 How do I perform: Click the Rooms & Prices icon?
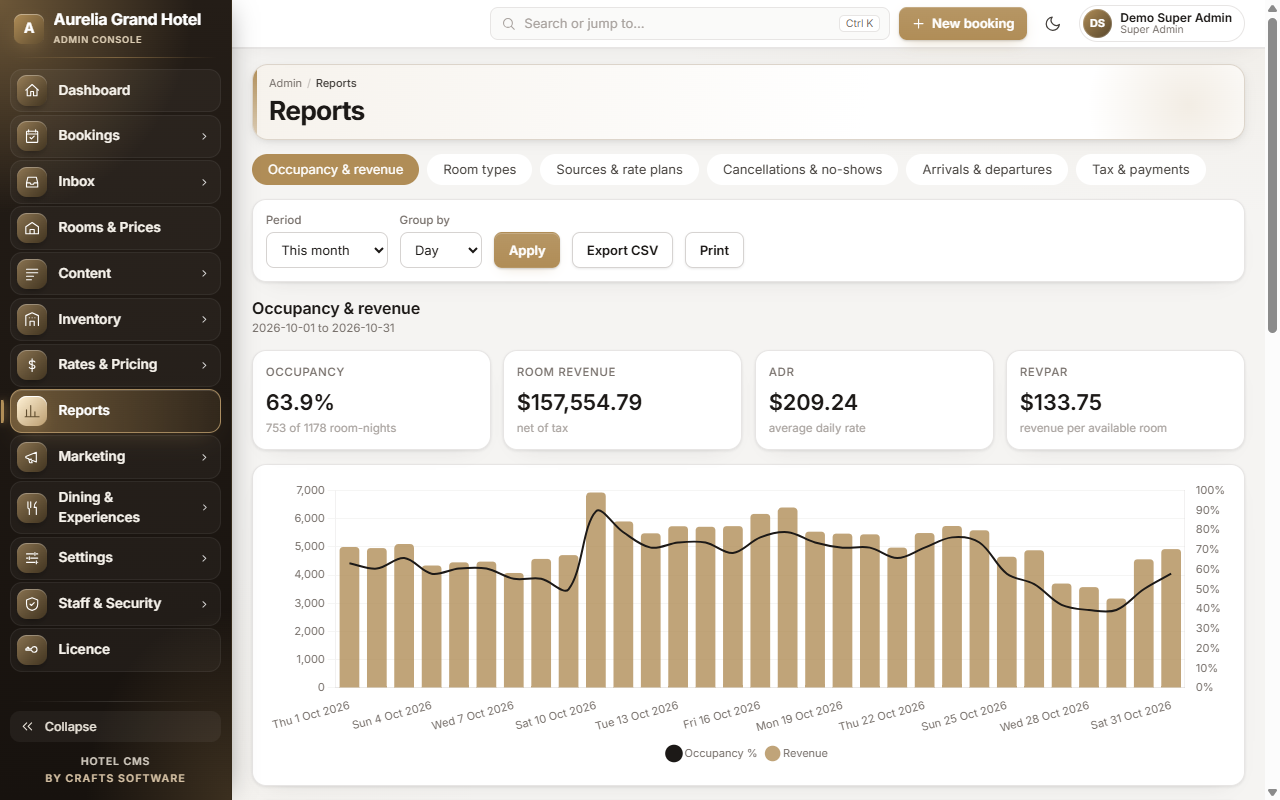[32, 228]
